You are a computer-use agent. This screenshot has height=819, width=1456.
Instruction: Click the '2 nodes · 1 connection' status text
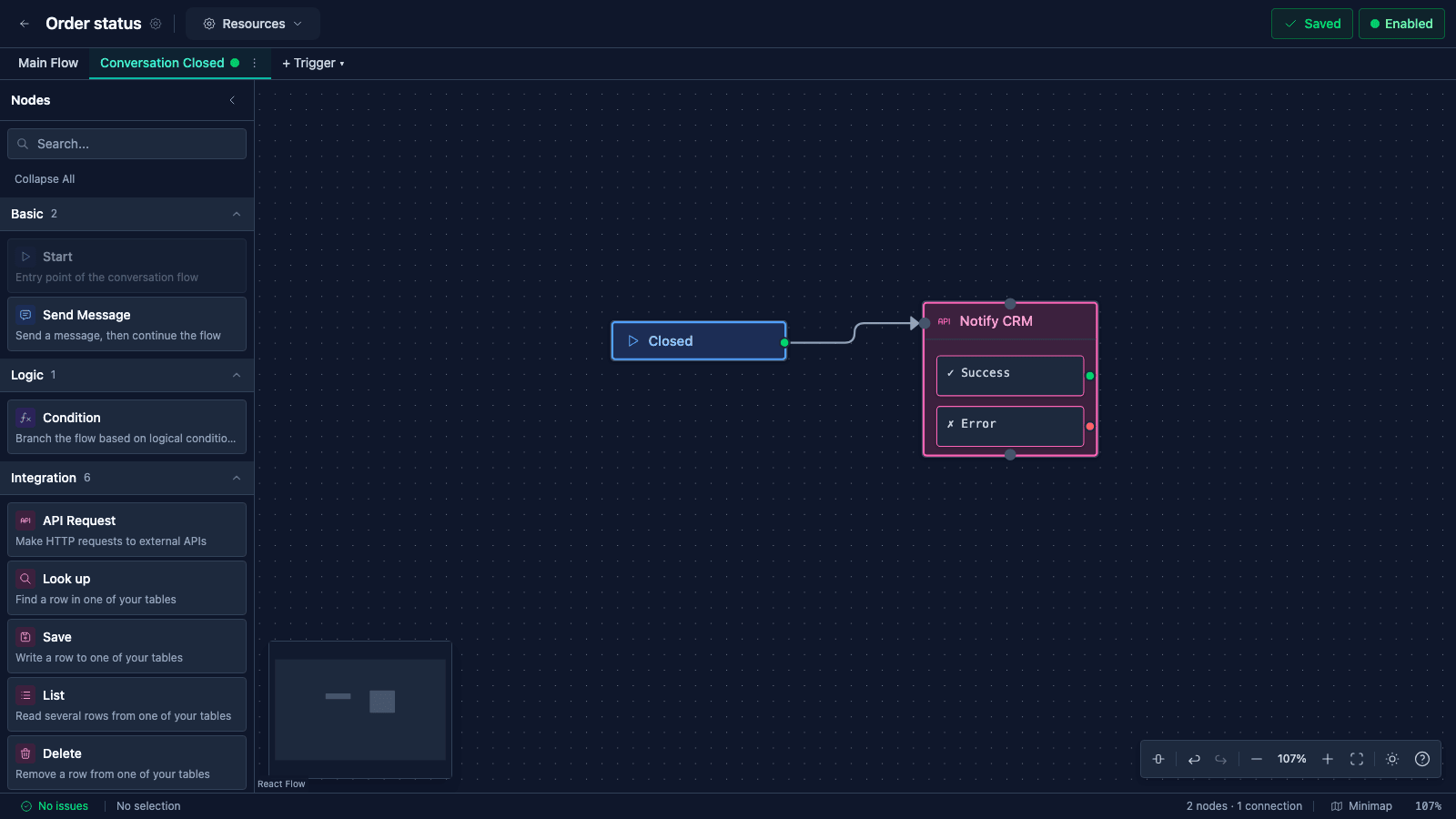pyautogui.click(x=1244, y=806)
